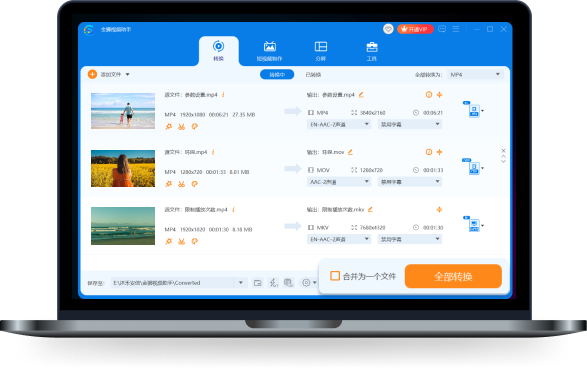Screen dimensions: 587x371
Task: Open the gear settings dropdown in bottom bar
Action: [x=309, y=283]
